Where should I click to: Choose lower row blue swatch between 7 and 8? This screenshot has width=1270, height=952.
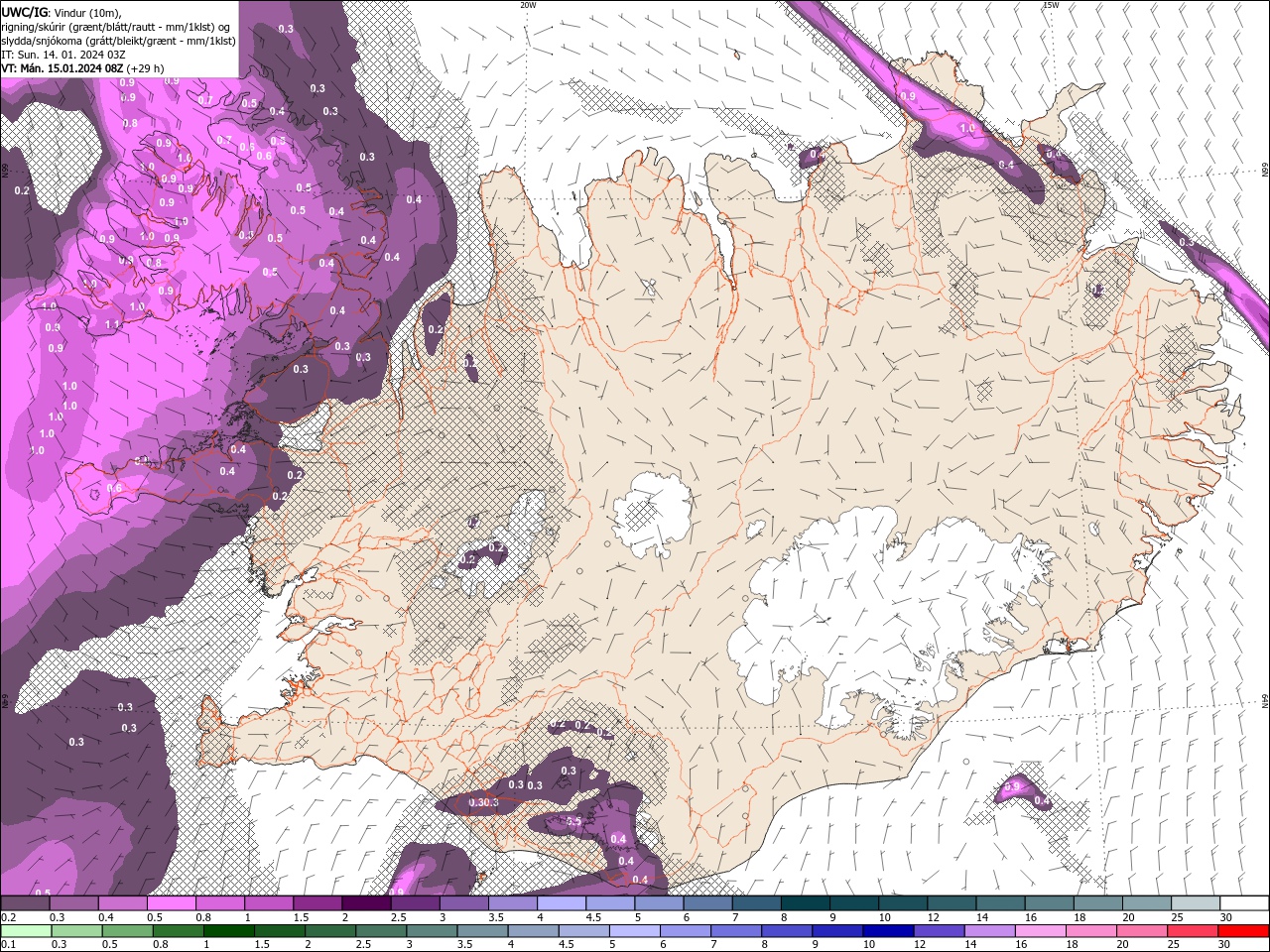pyautogui.click(x=735, y=931)
